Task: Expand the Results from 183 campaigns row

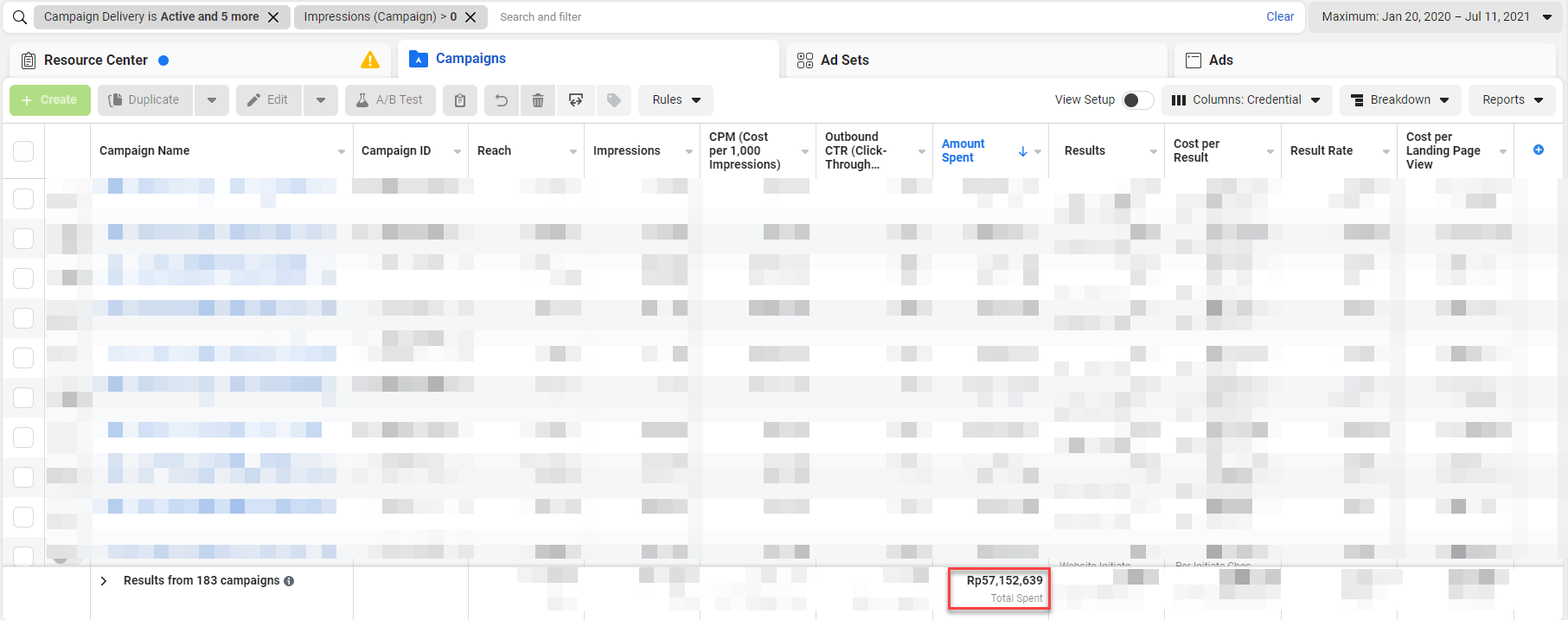Action: [x=104, y=581]
